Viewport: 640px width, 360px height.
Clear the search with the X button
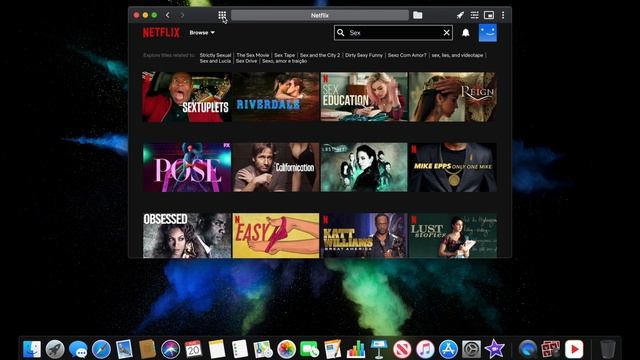(447, 33)
